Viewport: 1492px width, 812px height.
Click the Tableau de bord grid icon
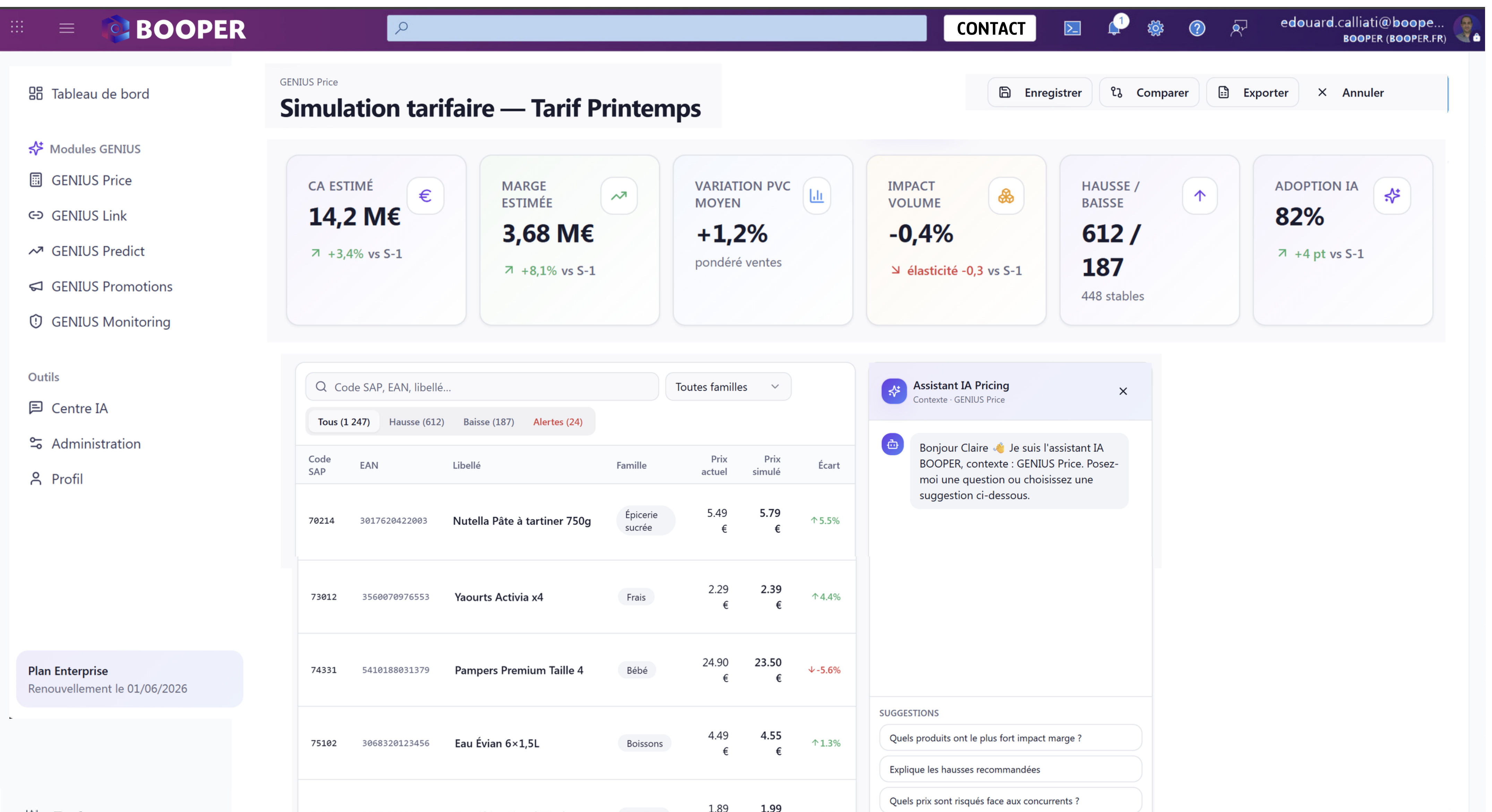coord(36,93)
